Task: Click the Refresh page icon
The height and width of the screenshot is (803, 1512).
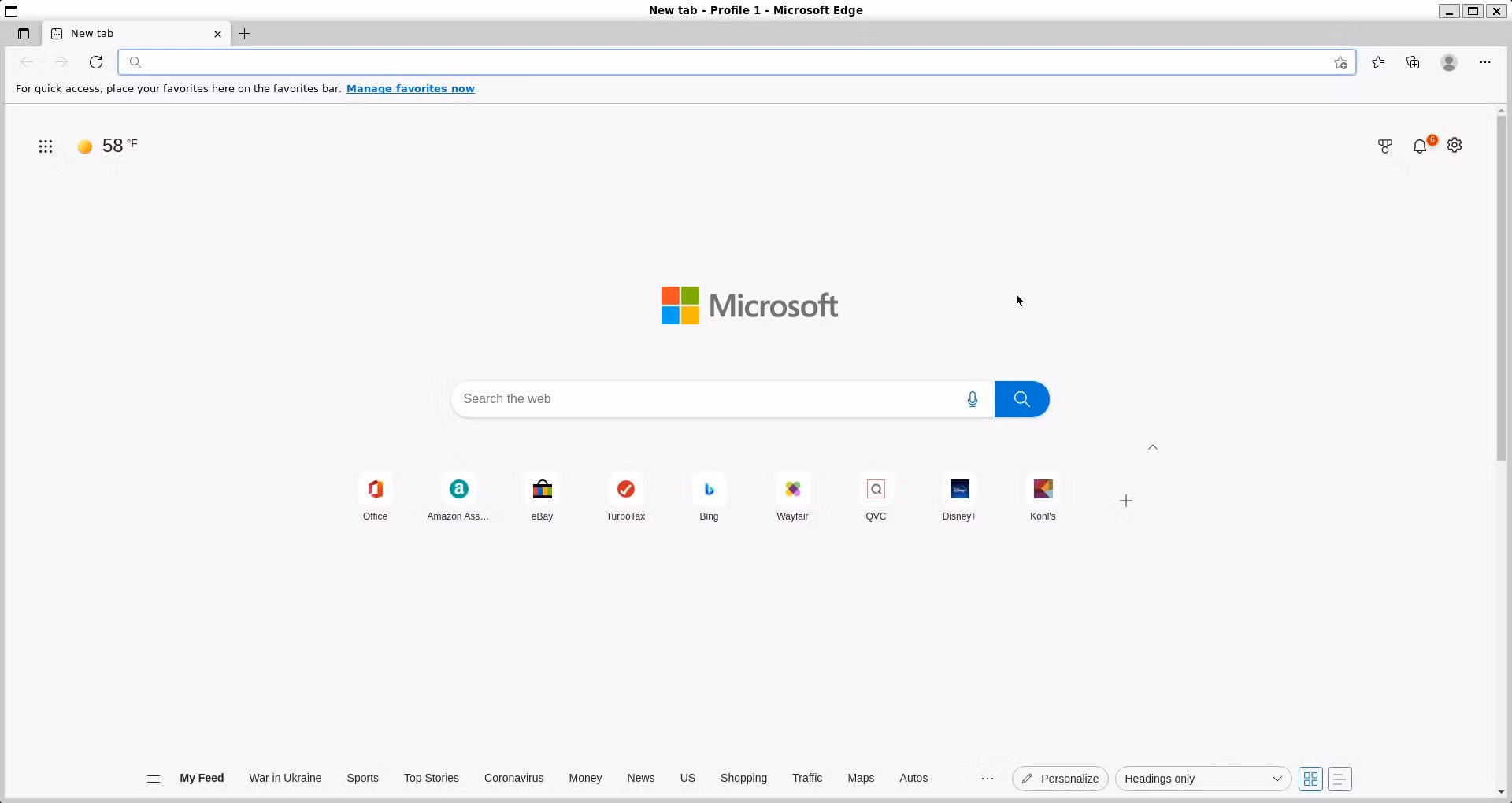Action: click(96, 62)
